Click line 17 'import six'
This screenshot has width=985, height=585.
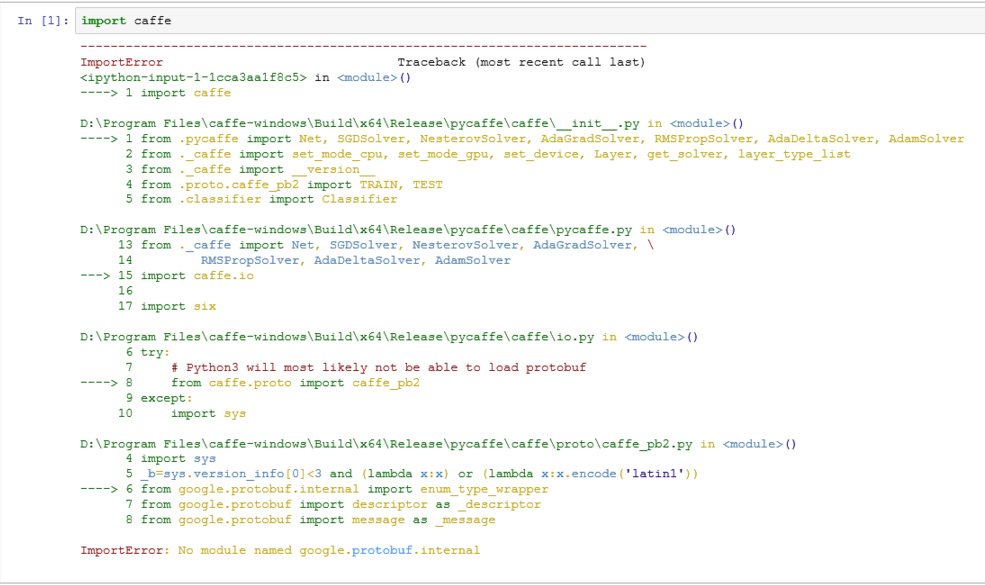(x=166, y=307)
